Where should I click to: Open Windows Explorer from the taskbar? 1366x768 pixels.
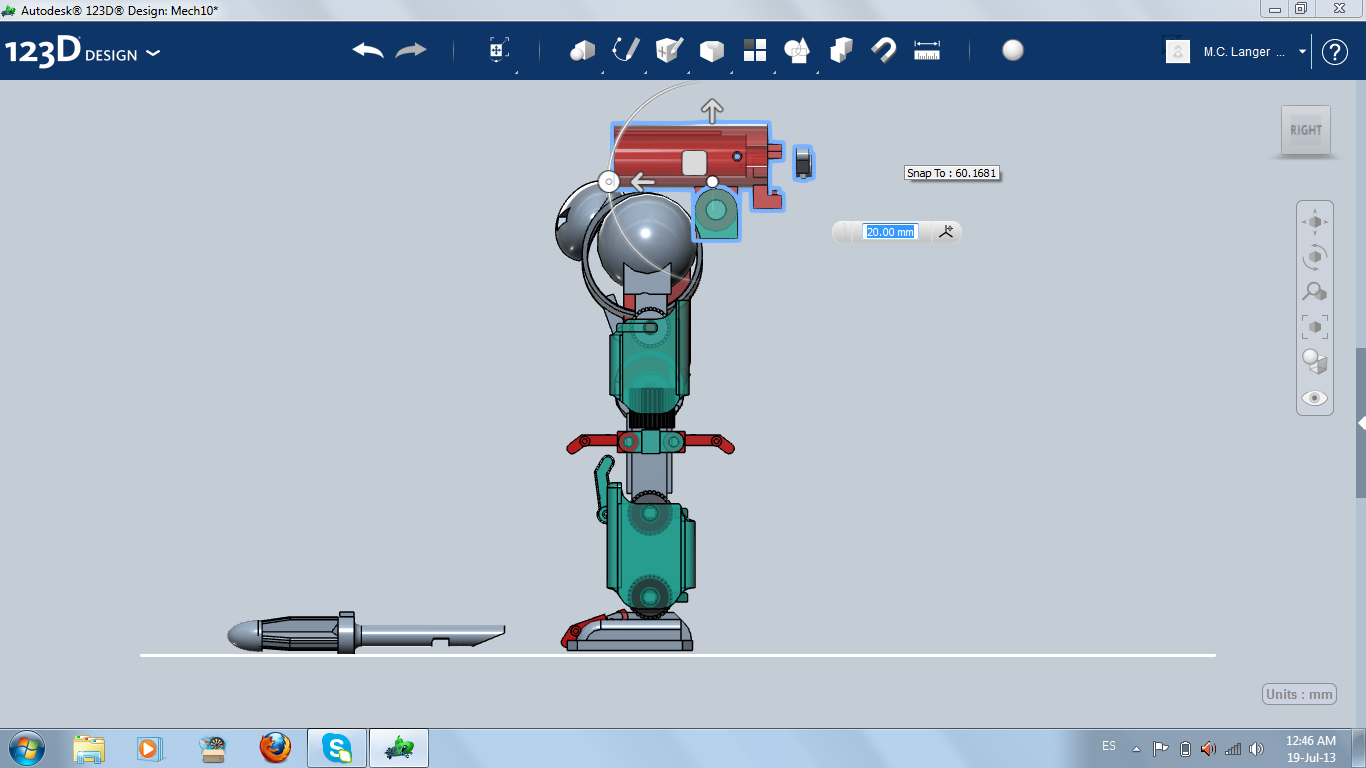point(89,748)
